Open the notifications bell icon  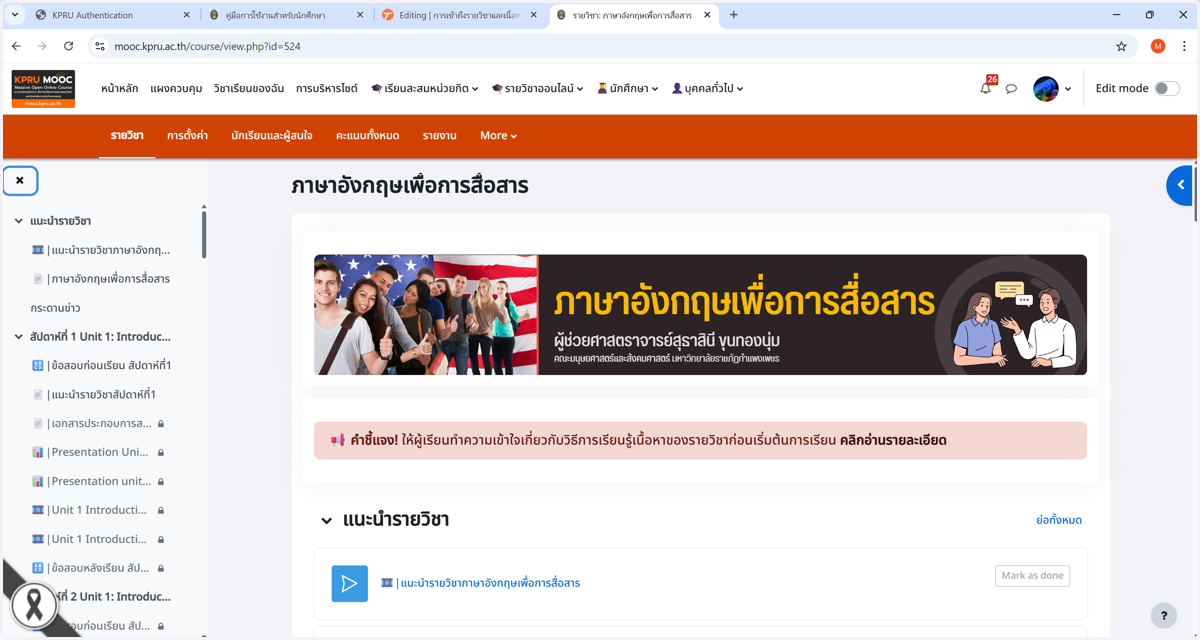(x=986, y=88)
